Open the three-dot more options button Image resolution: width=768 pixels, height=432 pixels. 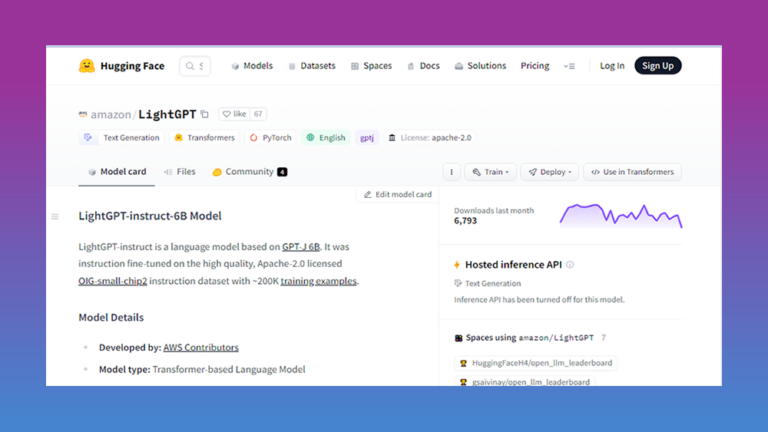[452, 172]
